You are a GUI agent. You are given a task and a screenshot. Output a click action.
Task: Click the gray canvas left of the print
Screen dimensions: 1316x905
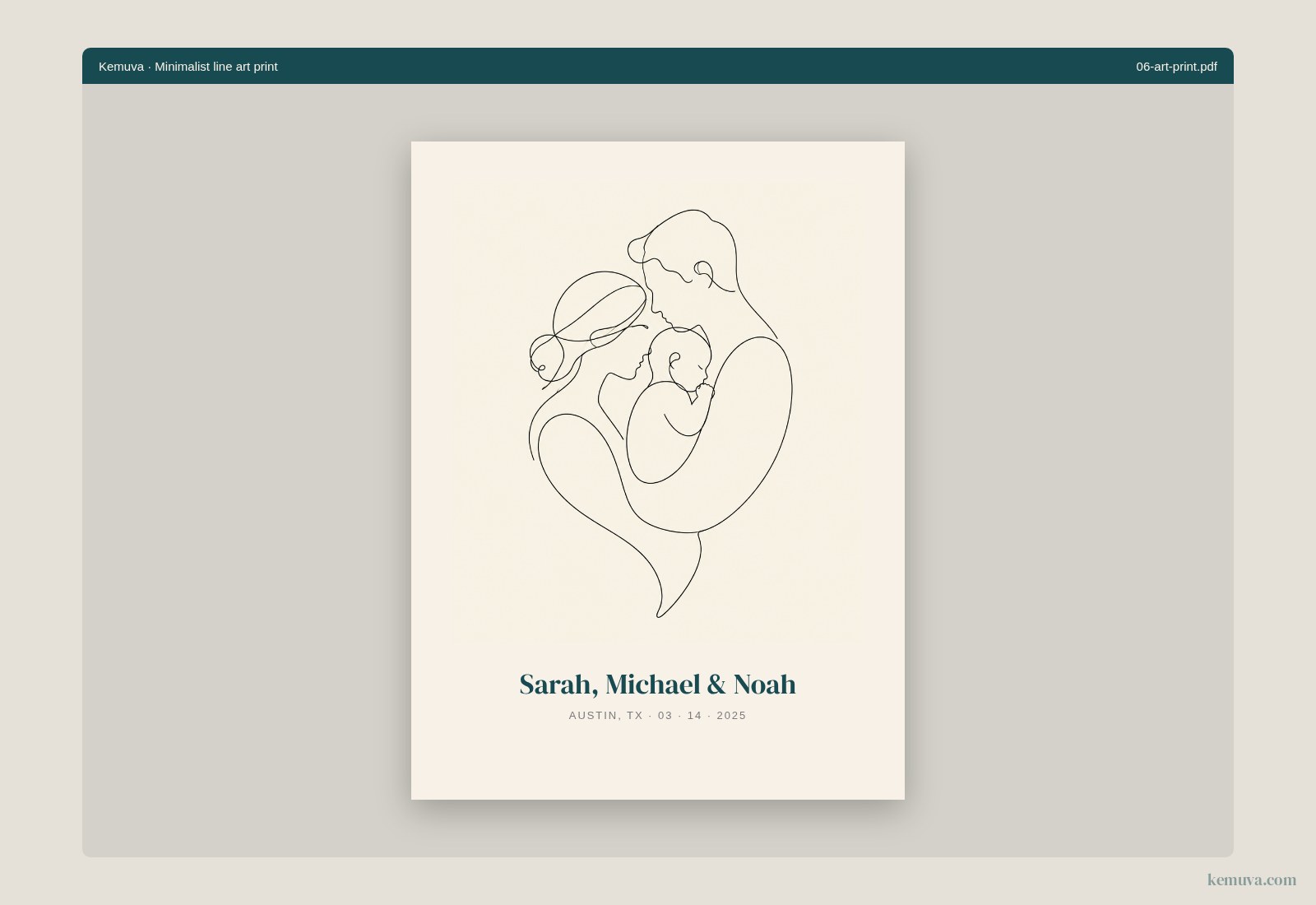247,469
